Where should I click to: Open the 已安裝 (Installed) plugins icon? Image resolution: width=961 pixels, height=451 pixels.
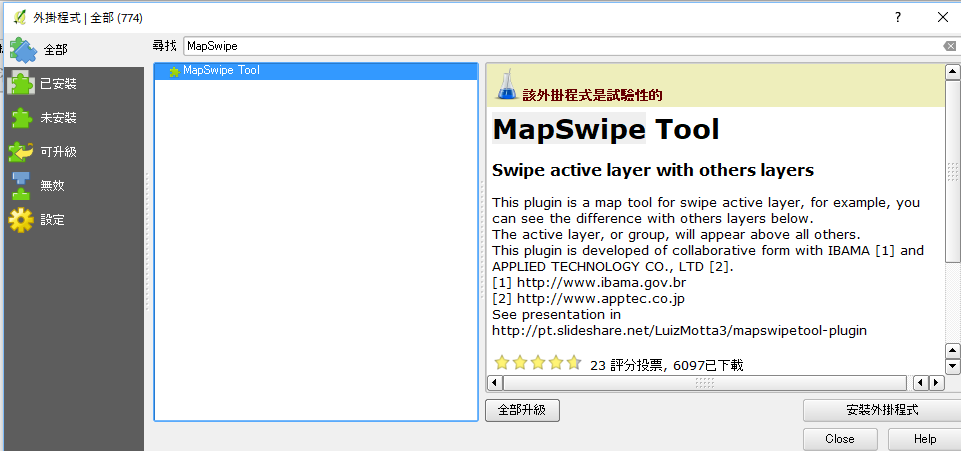click(x=20, y=84)
